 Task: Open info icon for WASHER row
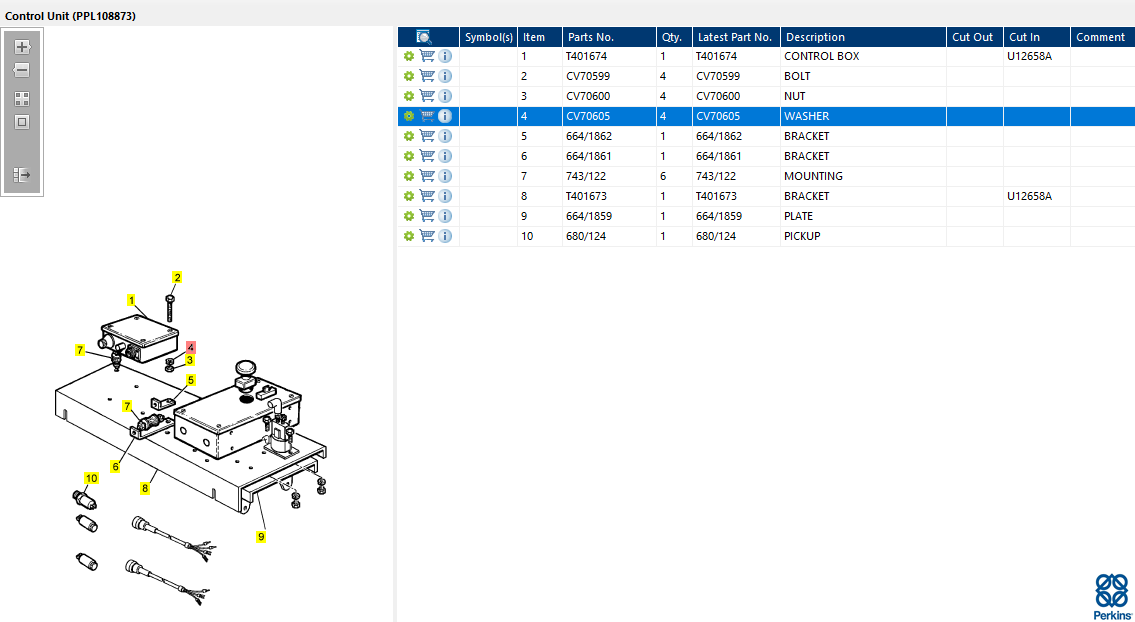(445, 116)
